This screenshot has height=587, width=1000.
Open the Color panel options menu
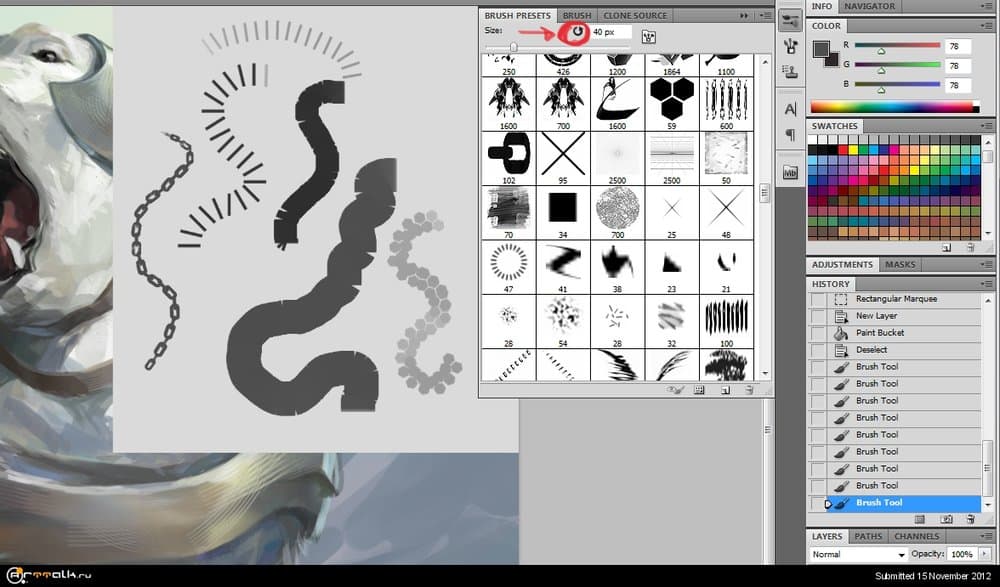point(986,26)
